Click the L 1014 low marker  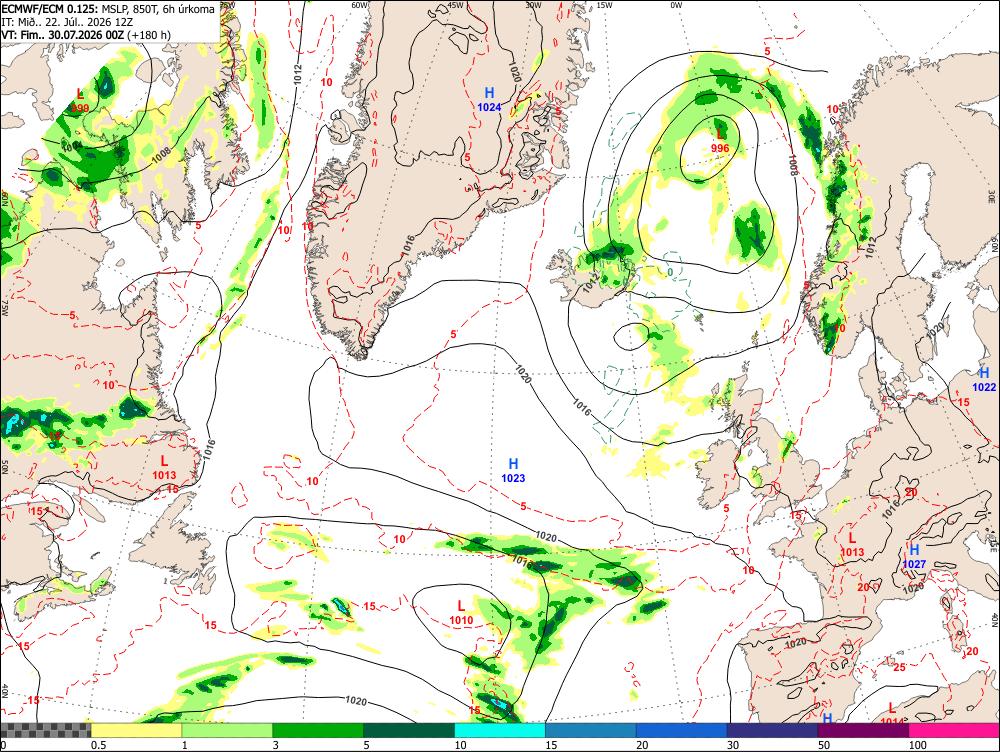click(x=892, y=714)
